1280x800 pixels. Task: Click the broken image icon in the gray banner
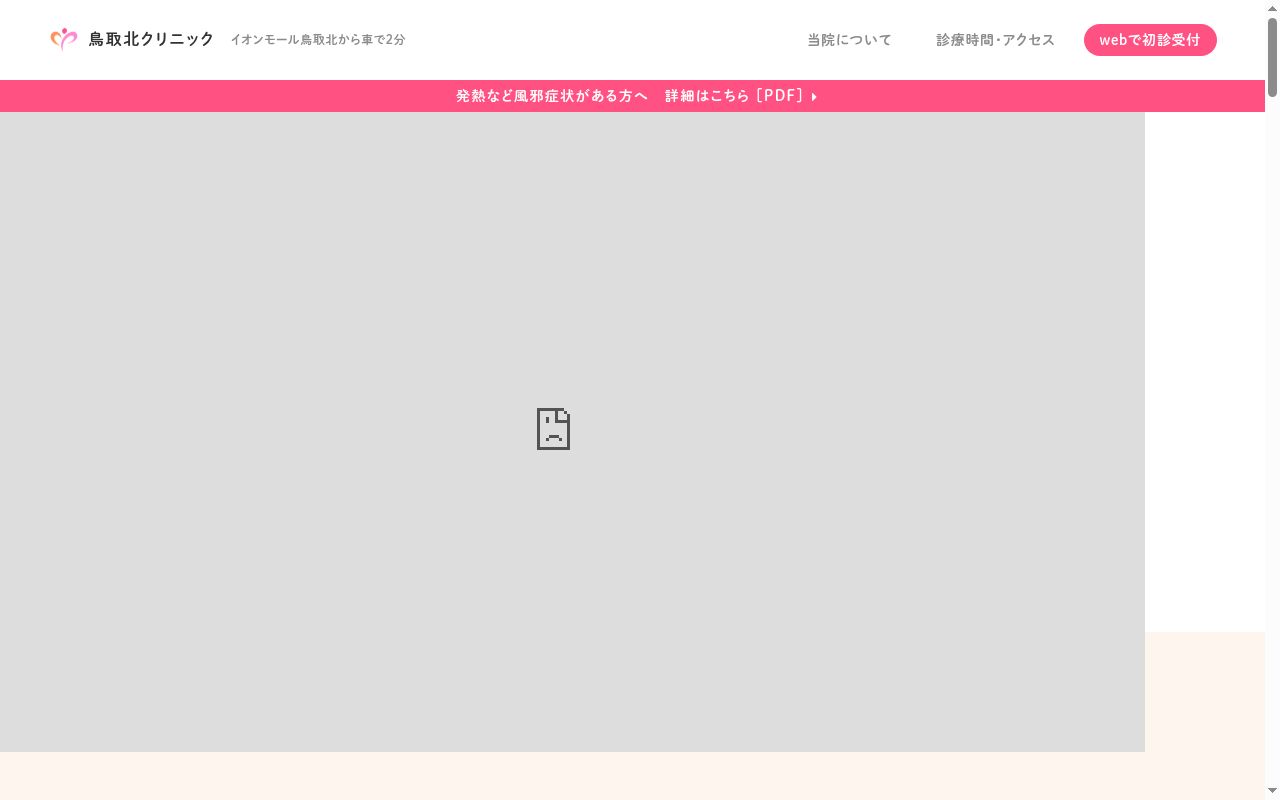[553, 429]
